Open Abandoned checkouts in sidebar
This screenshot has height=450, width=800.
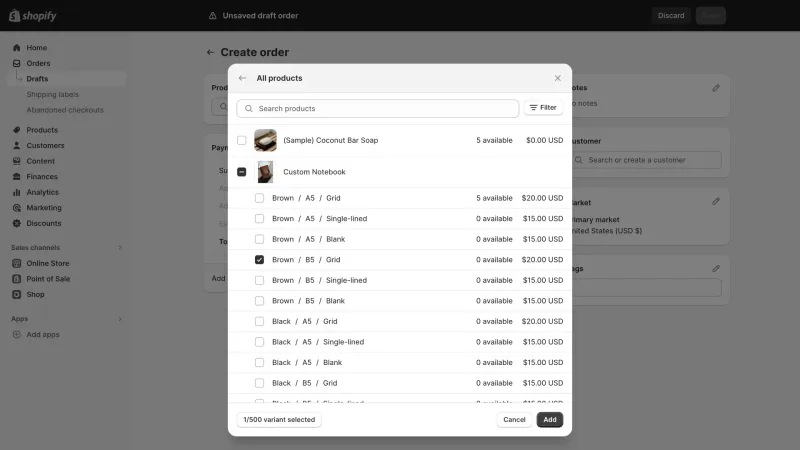(65, 110)
